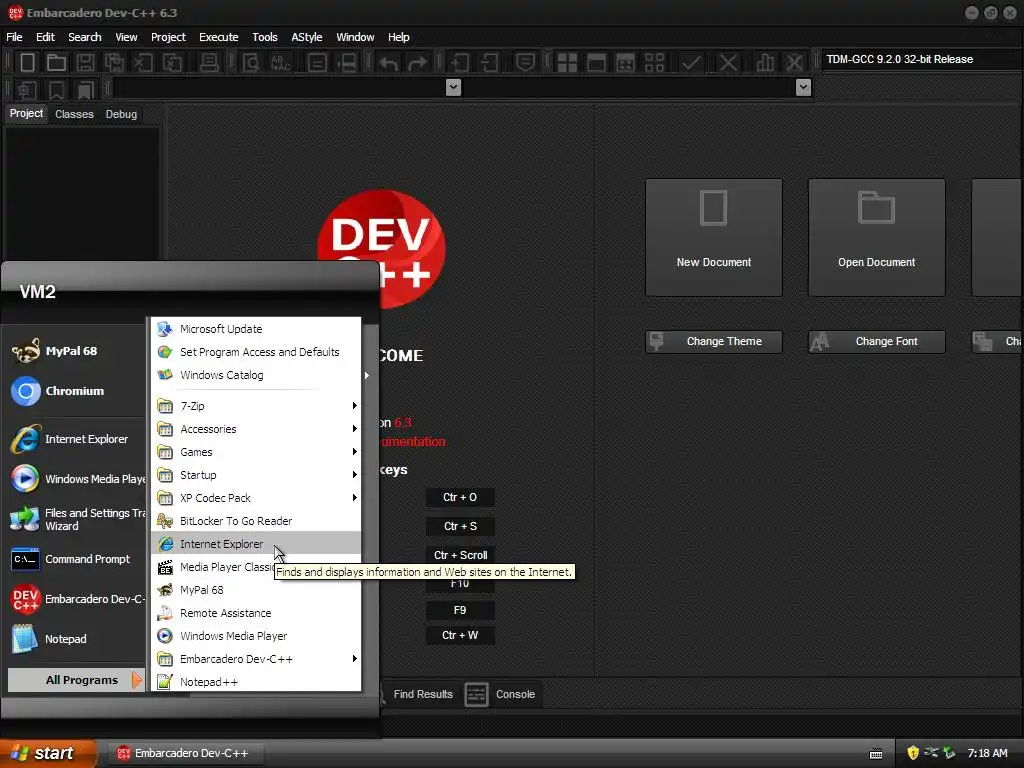1024x768 pixels.
Task: Click the New file toolbar icon
Action: [27, 63]
